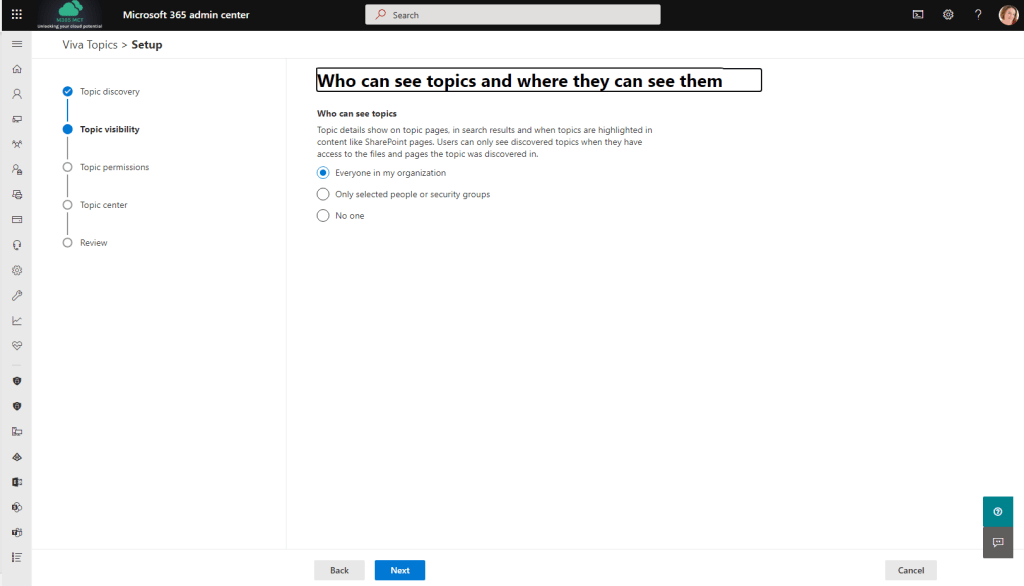Open the Reports chart icon in sidebar

tap(16, 320)
